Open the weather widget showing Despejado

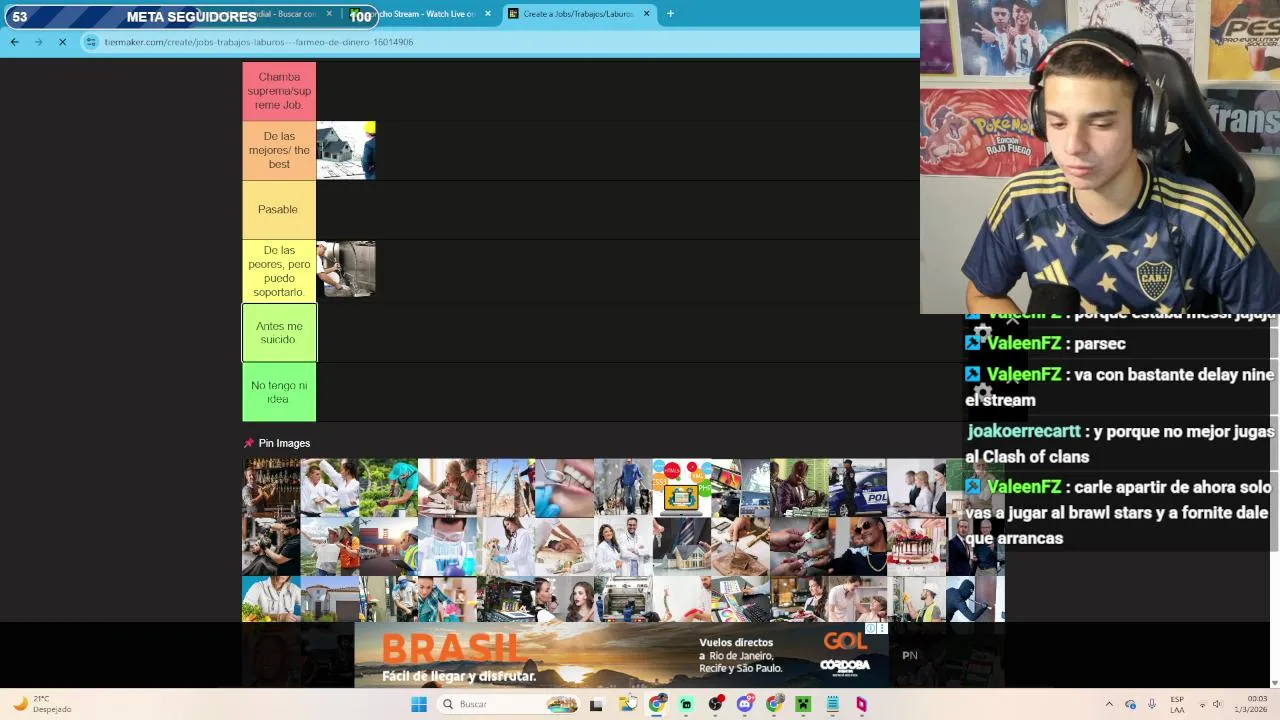coord(42,704)
